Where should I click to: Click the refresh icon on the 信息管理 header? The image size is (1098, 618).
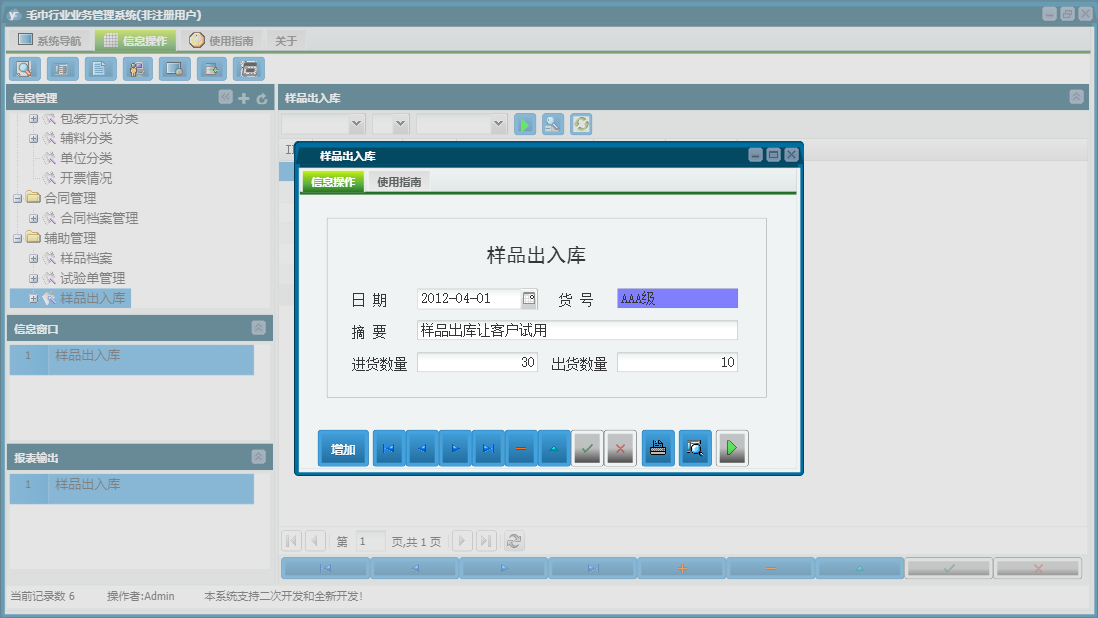[260, 97]
